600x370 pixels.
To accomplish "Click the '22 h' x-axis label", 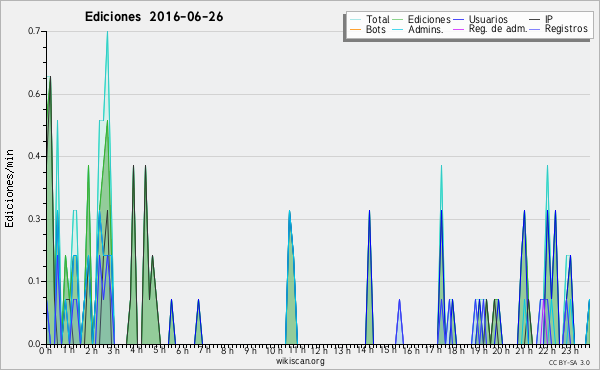I will click(x=546, y=351).
